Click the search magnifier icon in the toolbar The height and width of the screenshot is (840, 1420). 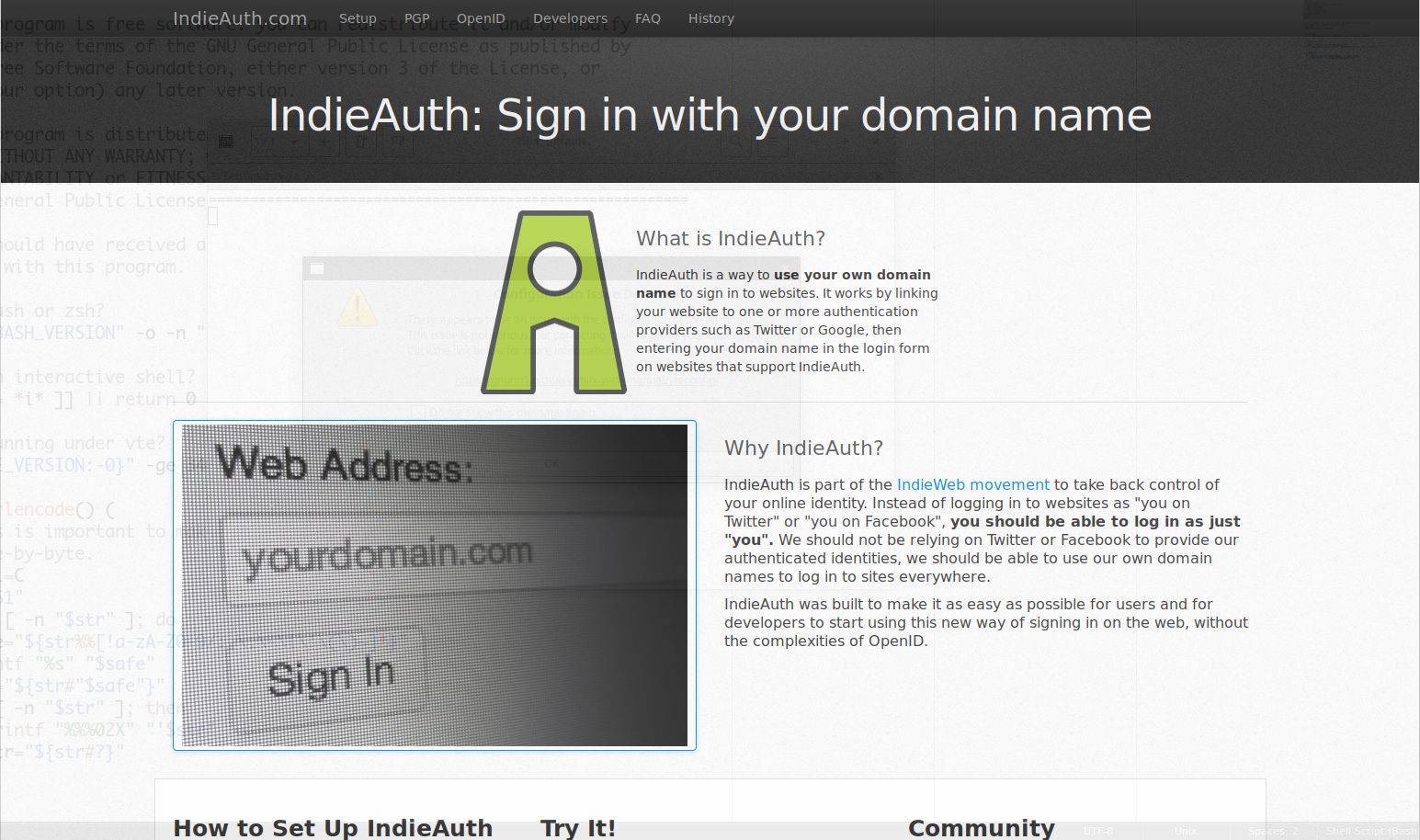735,141
